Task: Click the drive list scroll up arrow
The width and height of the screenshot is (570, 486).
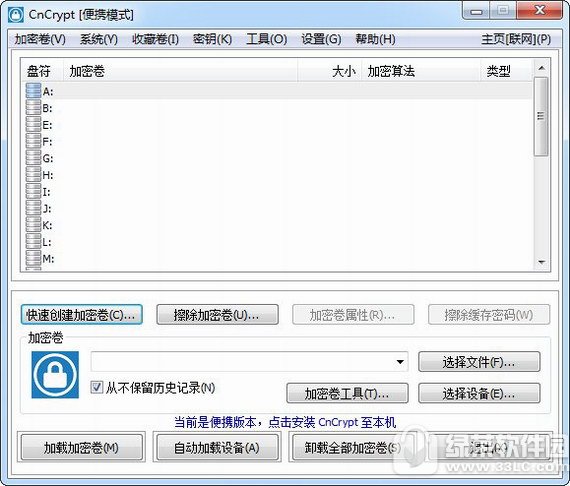Action: point(541,68)
